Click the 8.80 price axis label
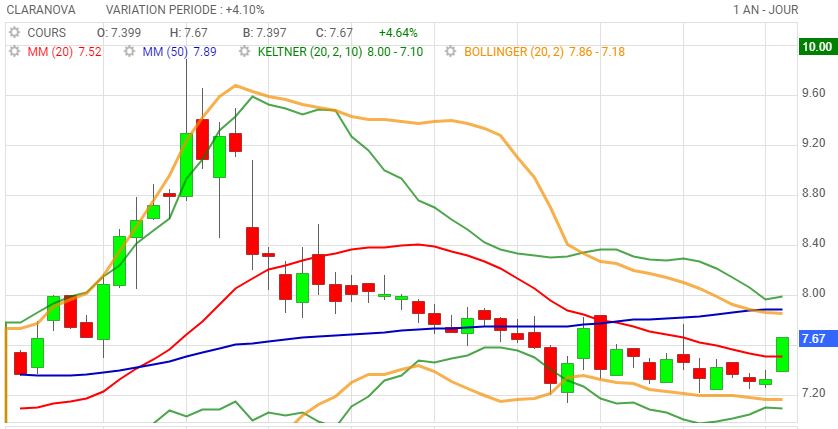This screenshot has width=838, height=429. tap(814, 193)
